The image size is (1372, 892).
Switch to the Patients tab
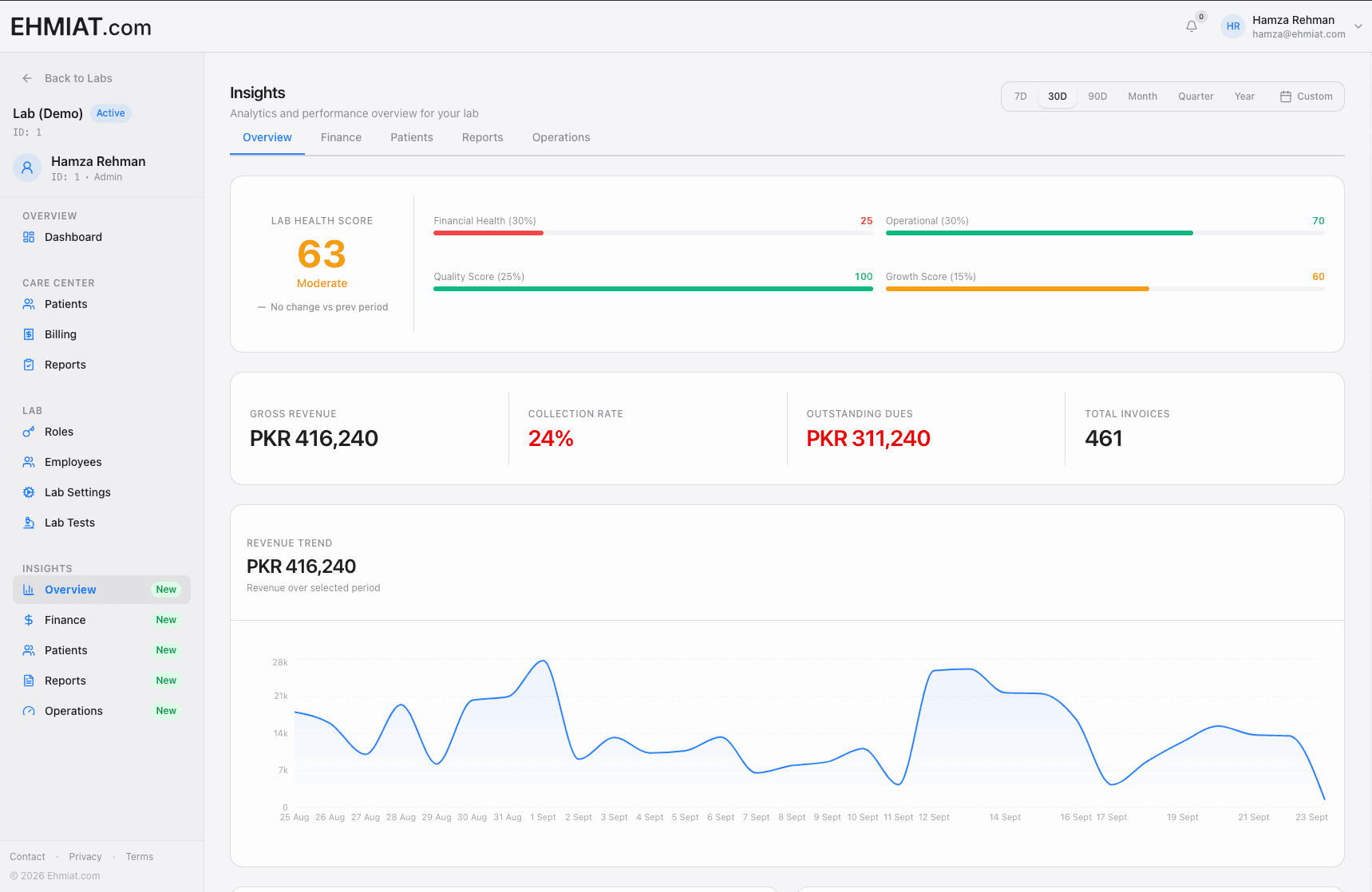tap(412, 137)
